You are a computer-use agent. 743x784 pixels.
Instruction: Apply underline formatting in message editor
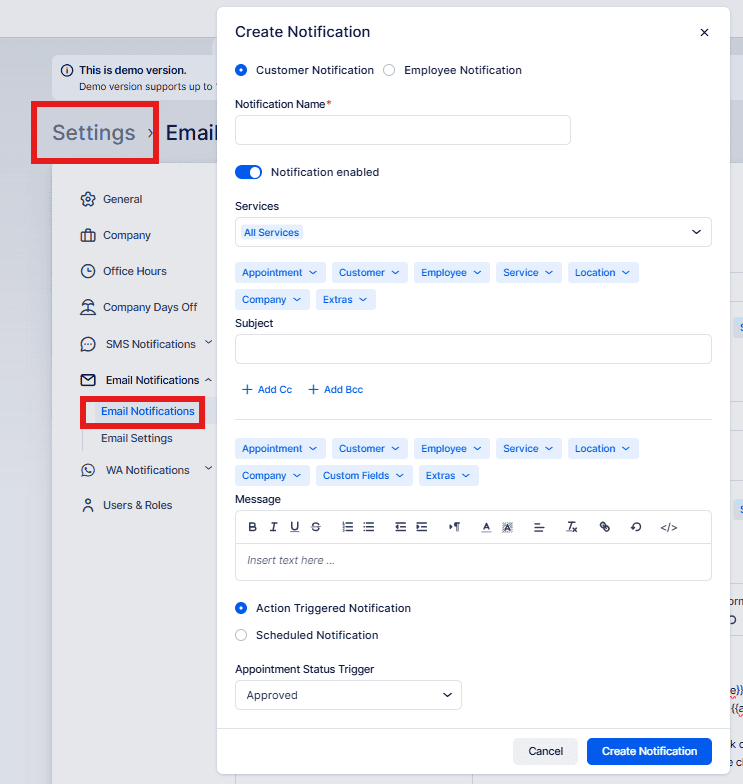[294, 527]
